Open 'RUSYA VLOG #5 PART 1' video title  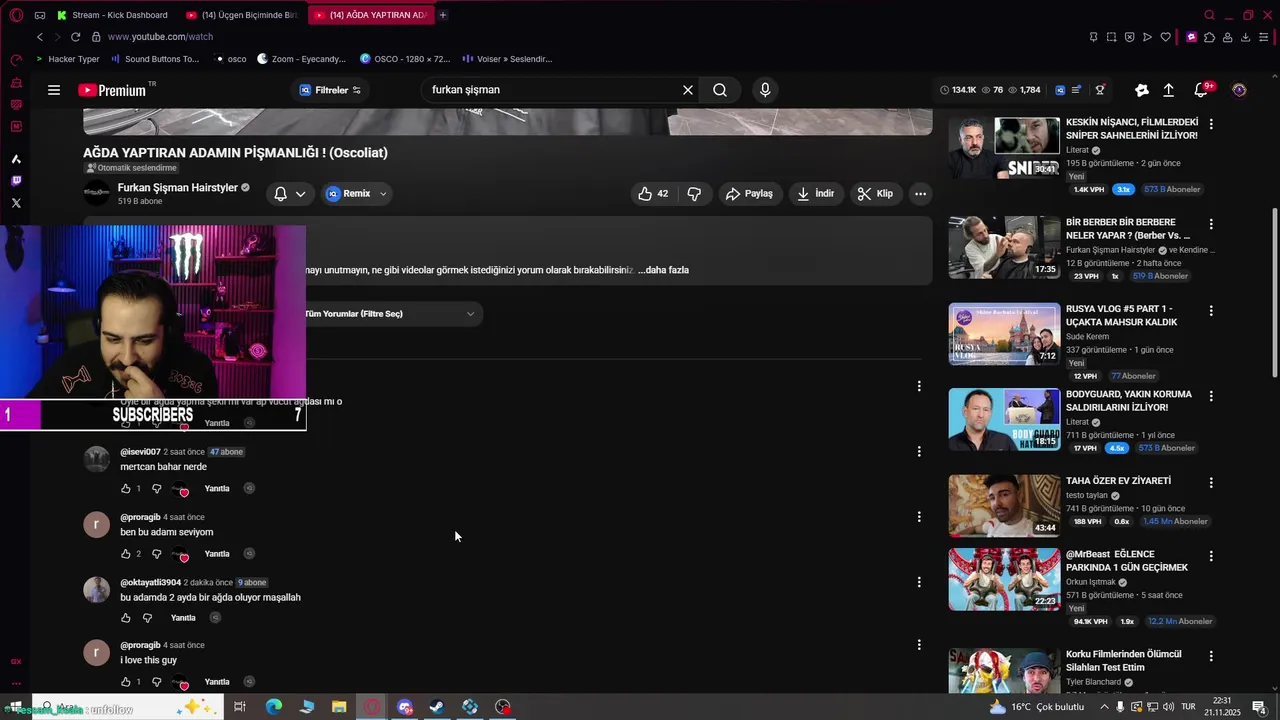(x=1121, y=316)
